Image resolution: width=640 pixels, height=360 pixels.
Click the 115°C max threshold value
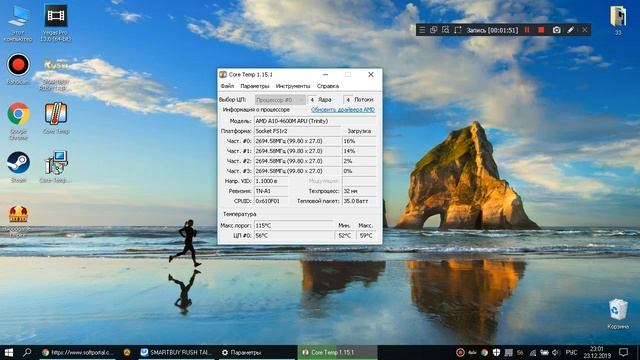pyautogui.click(x=293, y=226)
